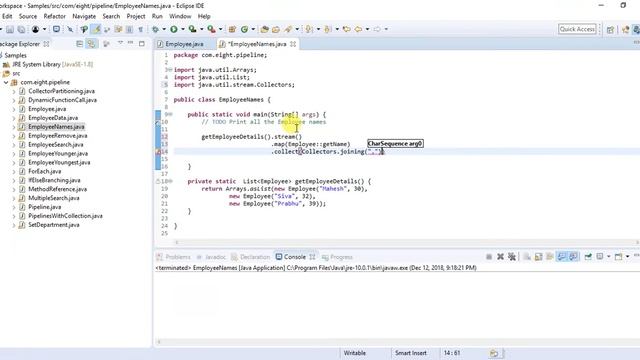Screen dimensions: 640x360
Task: Open the Package Explorer View Menu triangle
Action: tap(120, 43)
